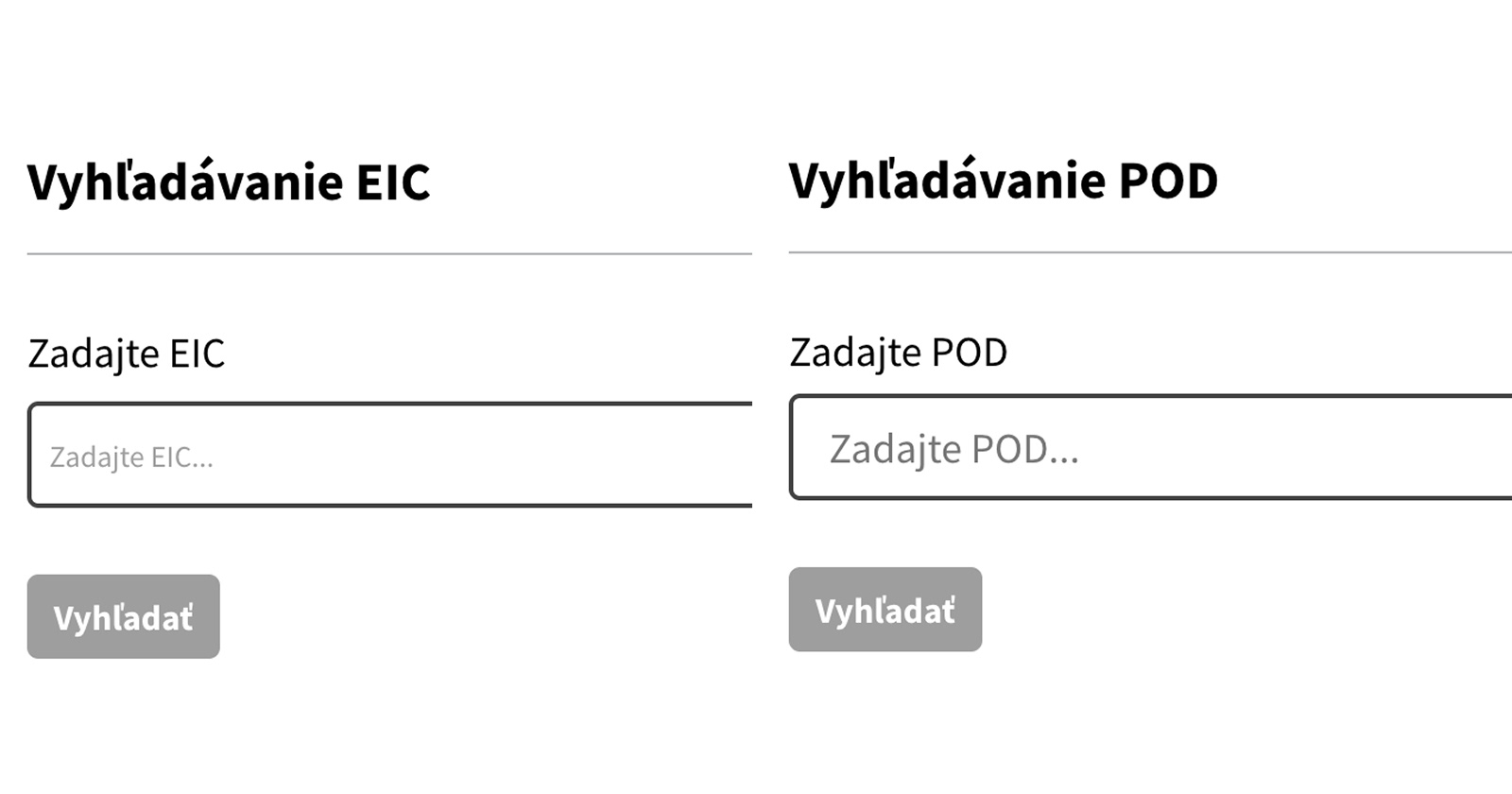The width and height of the screenshot is (1512, 794).
Task: Select the Zadajte POD label above input
Action: coord(898,353)
